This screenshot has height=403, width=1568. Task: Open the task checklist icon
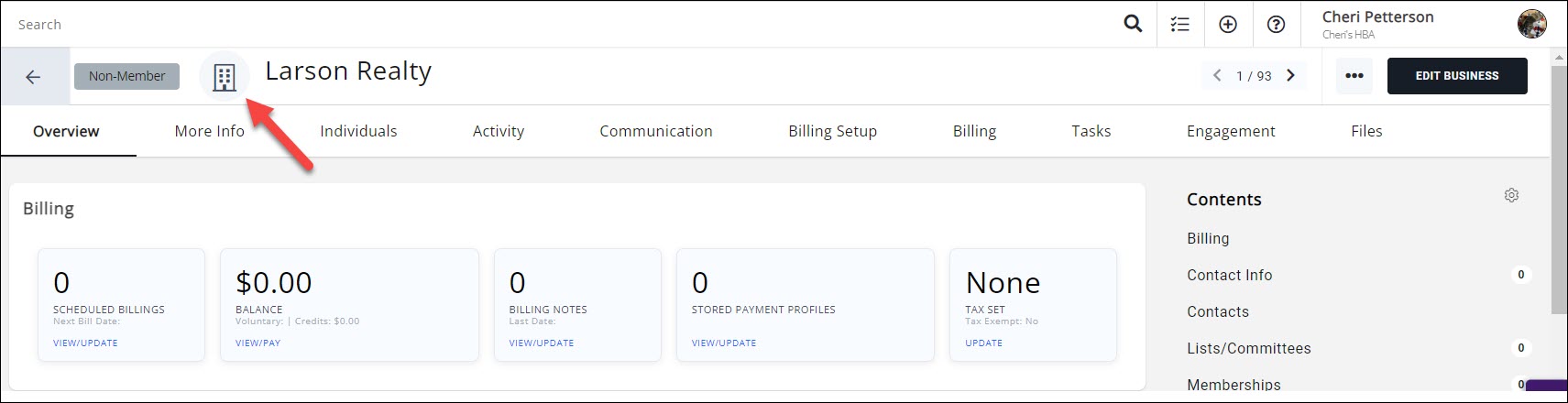1180,25
